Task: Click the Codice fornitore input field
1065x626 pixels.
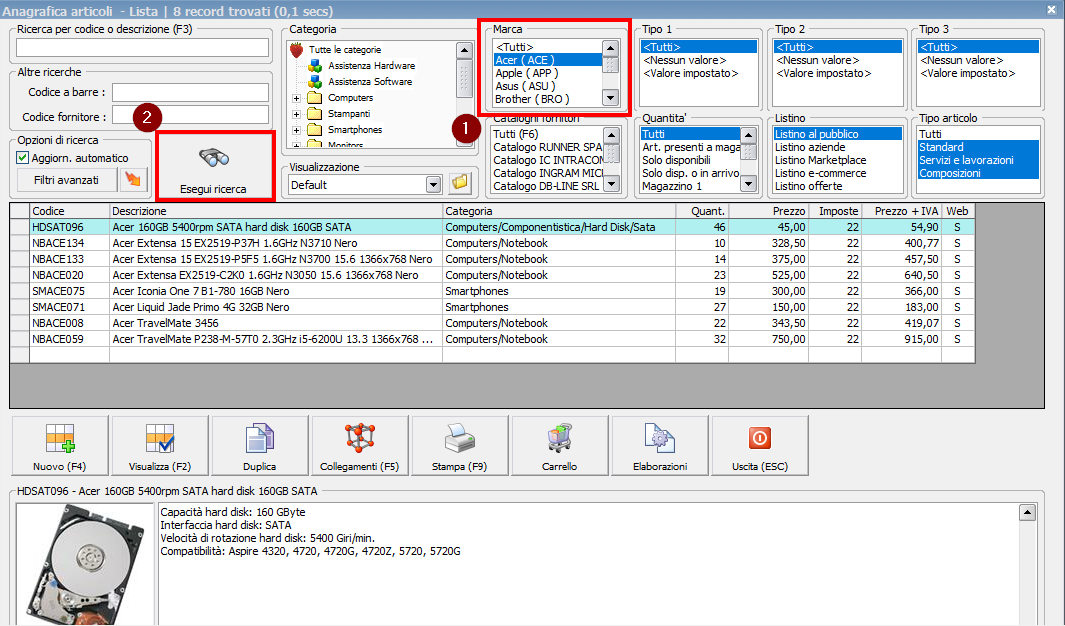Action: 190,115
